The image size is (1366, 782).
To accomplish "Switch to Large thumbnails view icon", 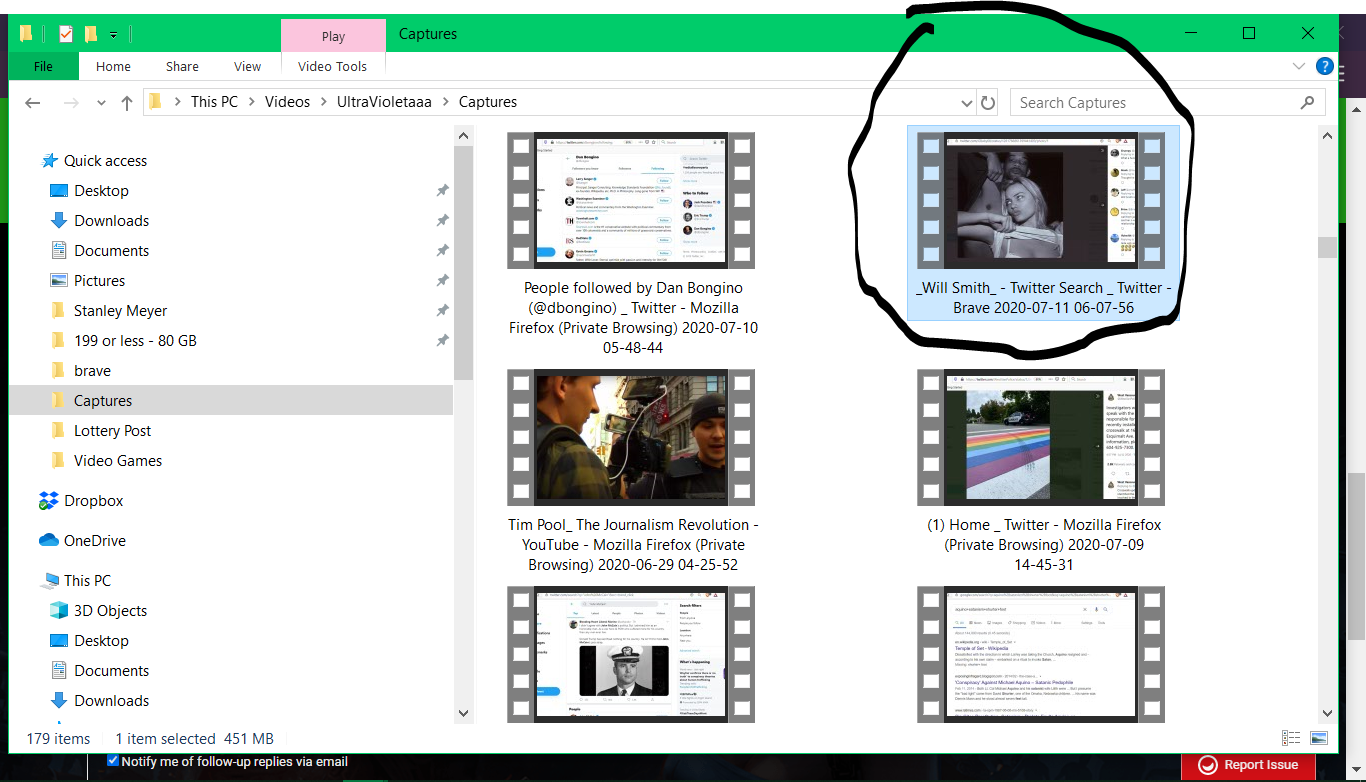I will tap(1319, 738).
